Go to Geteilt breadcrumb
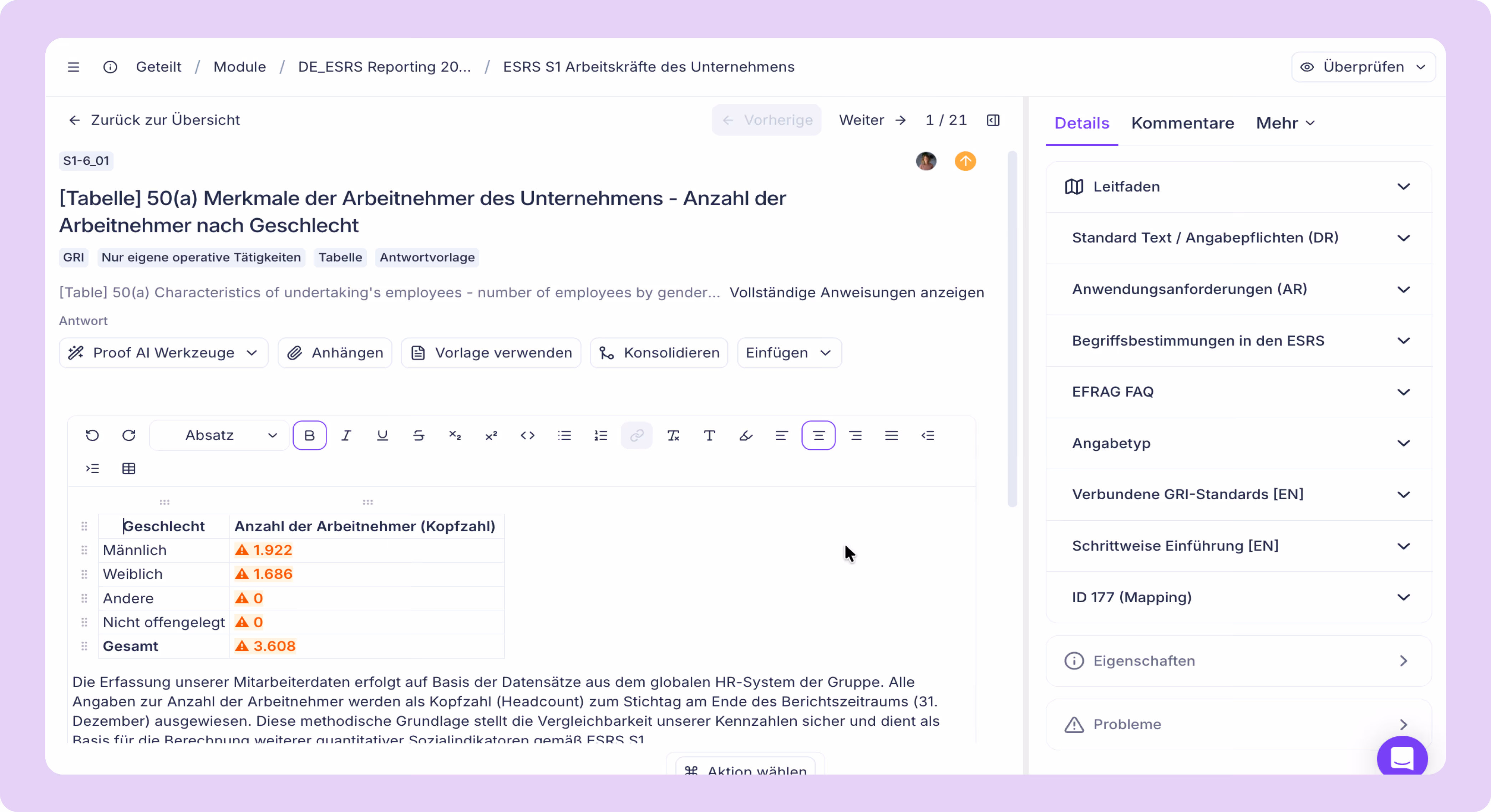The height and width of the screenshot is (812, 1491). point(159,67)
